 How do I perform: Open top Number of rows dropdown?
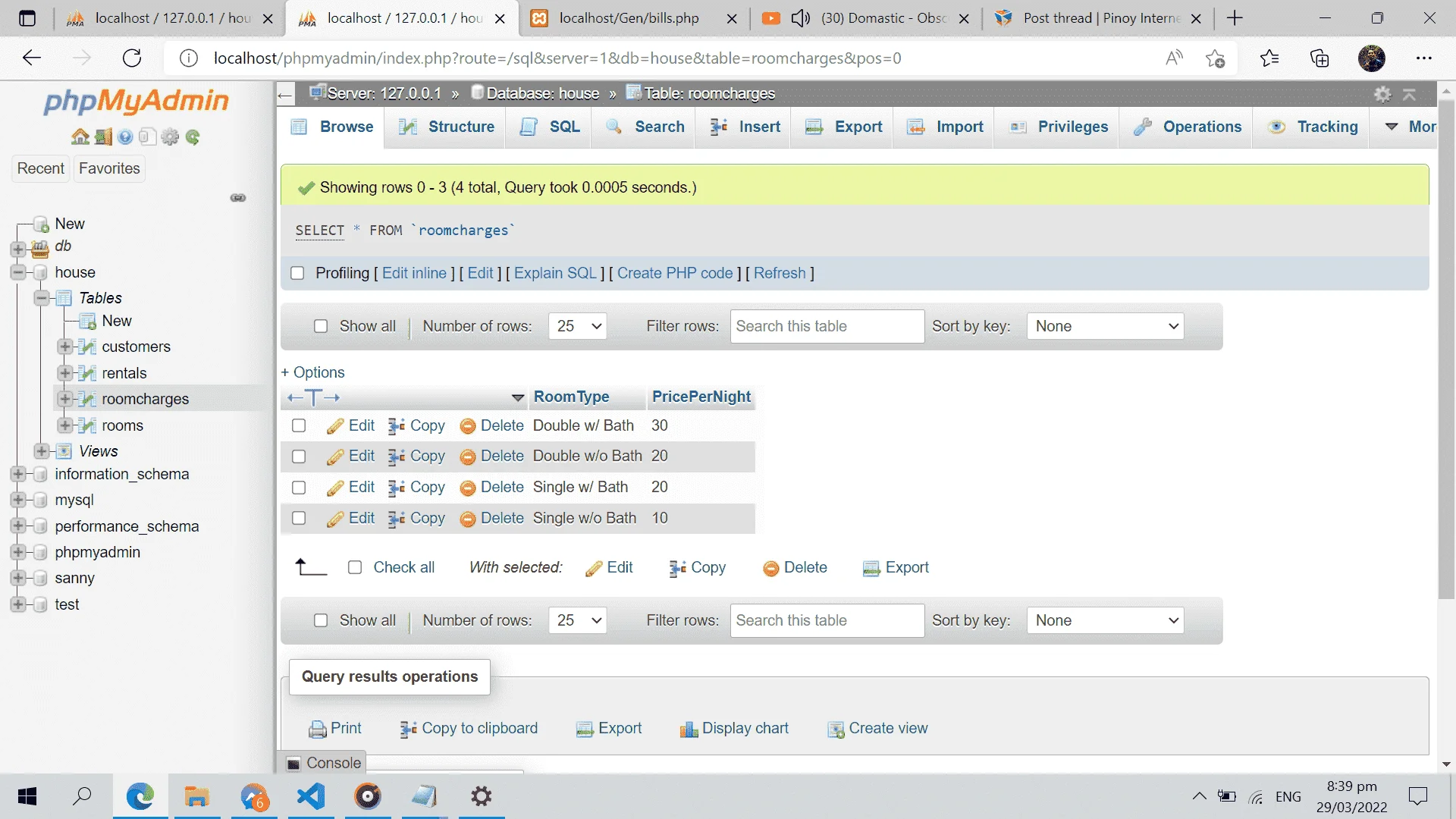577,326
